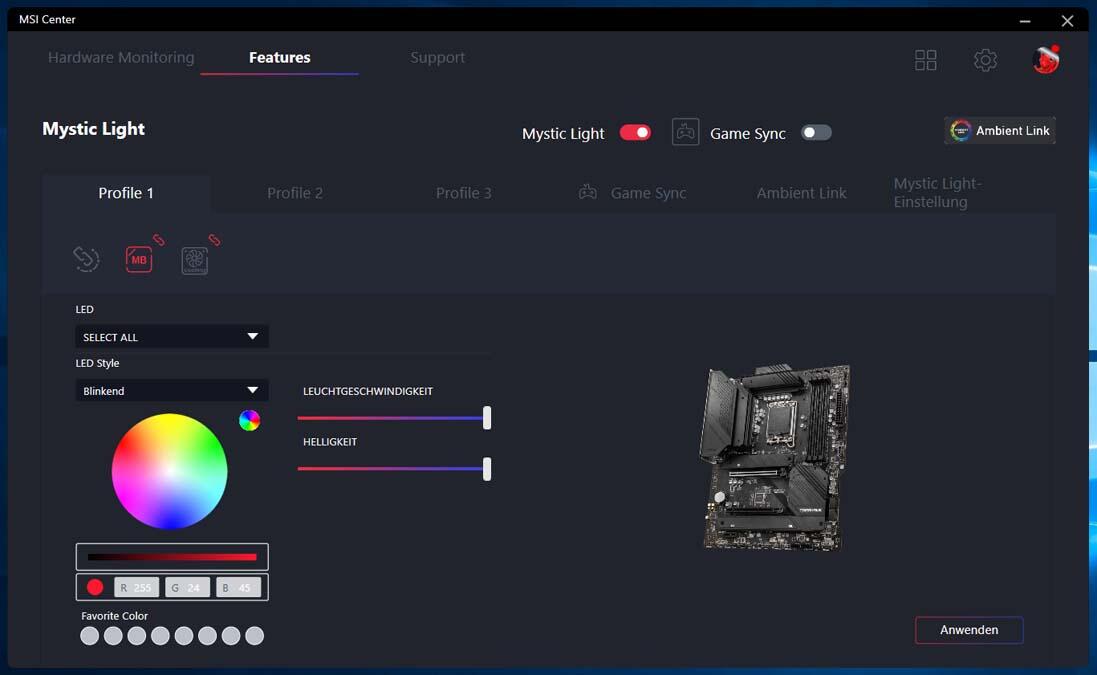Enable the Game Sync switch
This screenshot has width=1097, height=675.
click(x=816, y=133)
